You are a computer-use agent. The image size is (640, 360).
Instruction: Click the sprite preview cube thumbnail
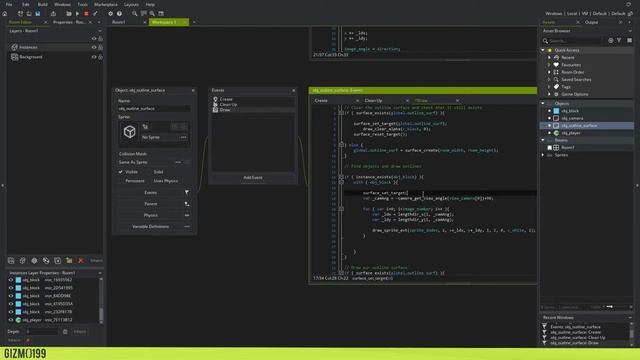click(x=129, y=131)
